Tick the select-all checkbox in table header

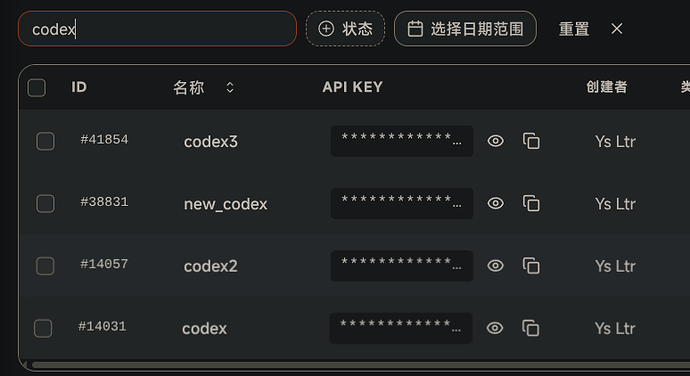click(x=37, y=88)
